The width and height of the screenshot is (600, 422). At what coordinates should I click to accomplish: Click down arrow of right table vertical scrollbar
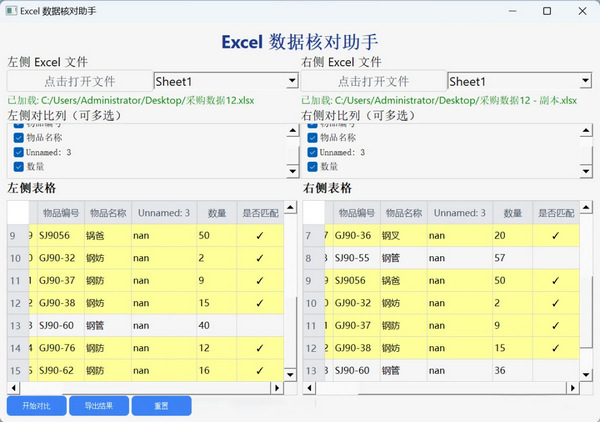[x=586, y=375]
